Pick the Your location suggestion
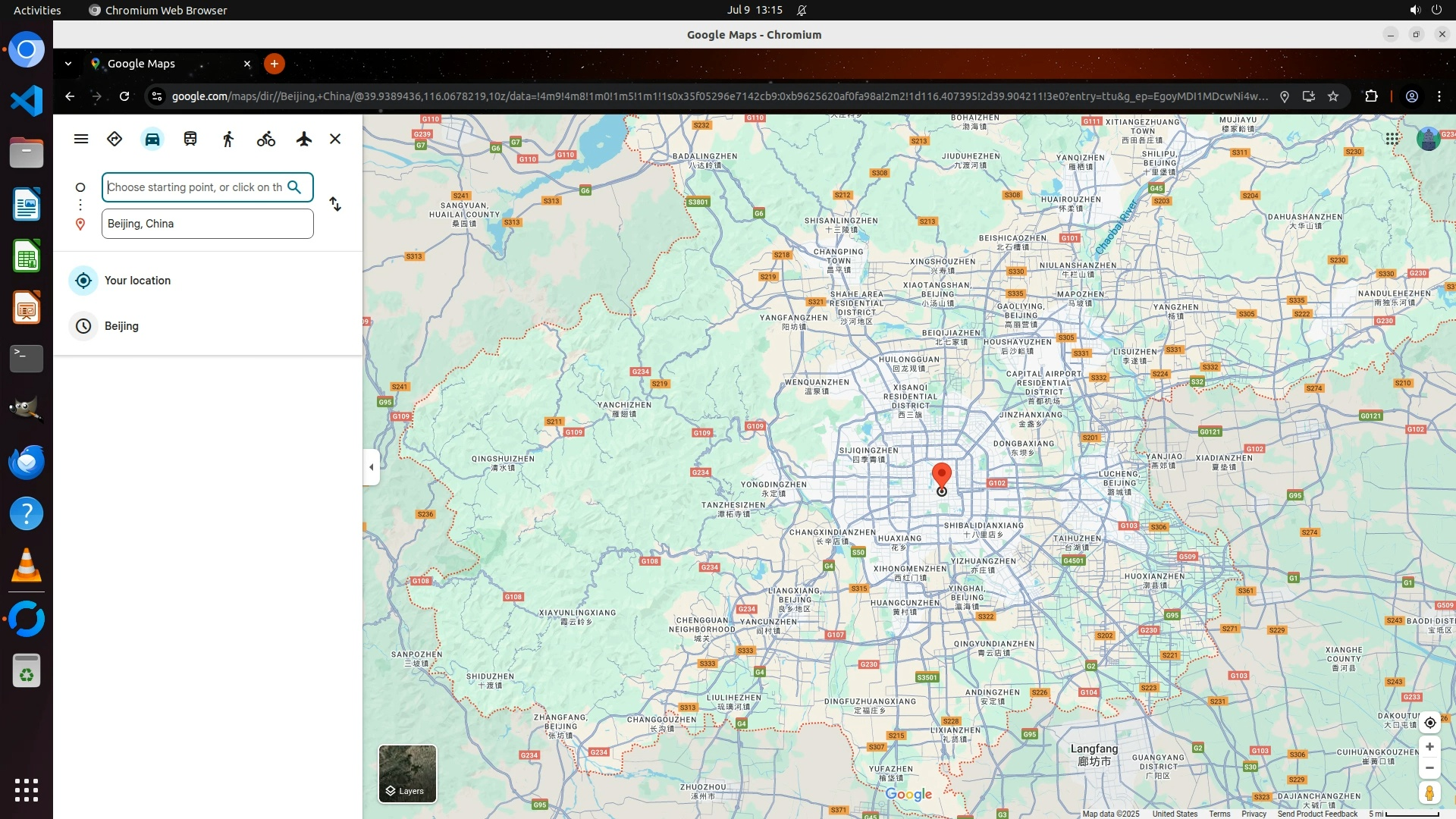This screenshot has width=1456, height=819. tap(137, 281)
